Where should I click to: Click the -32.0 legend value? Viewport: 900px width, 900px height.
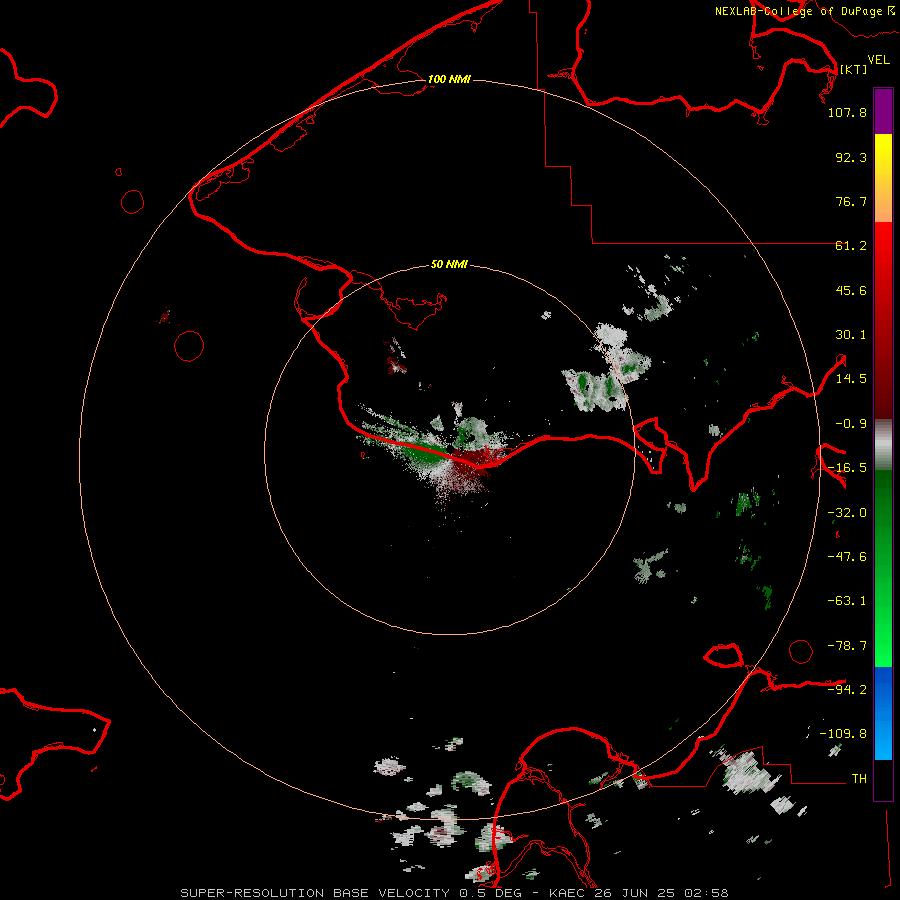(847, 513)
